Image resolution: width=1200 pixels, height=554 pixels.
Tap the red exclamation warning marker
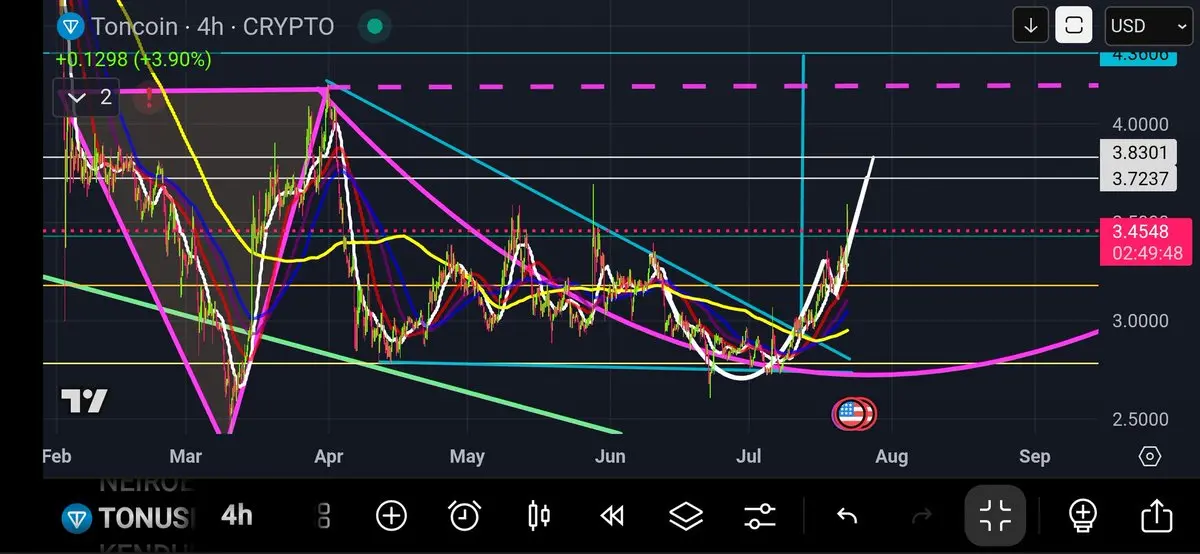coord(149,98)
